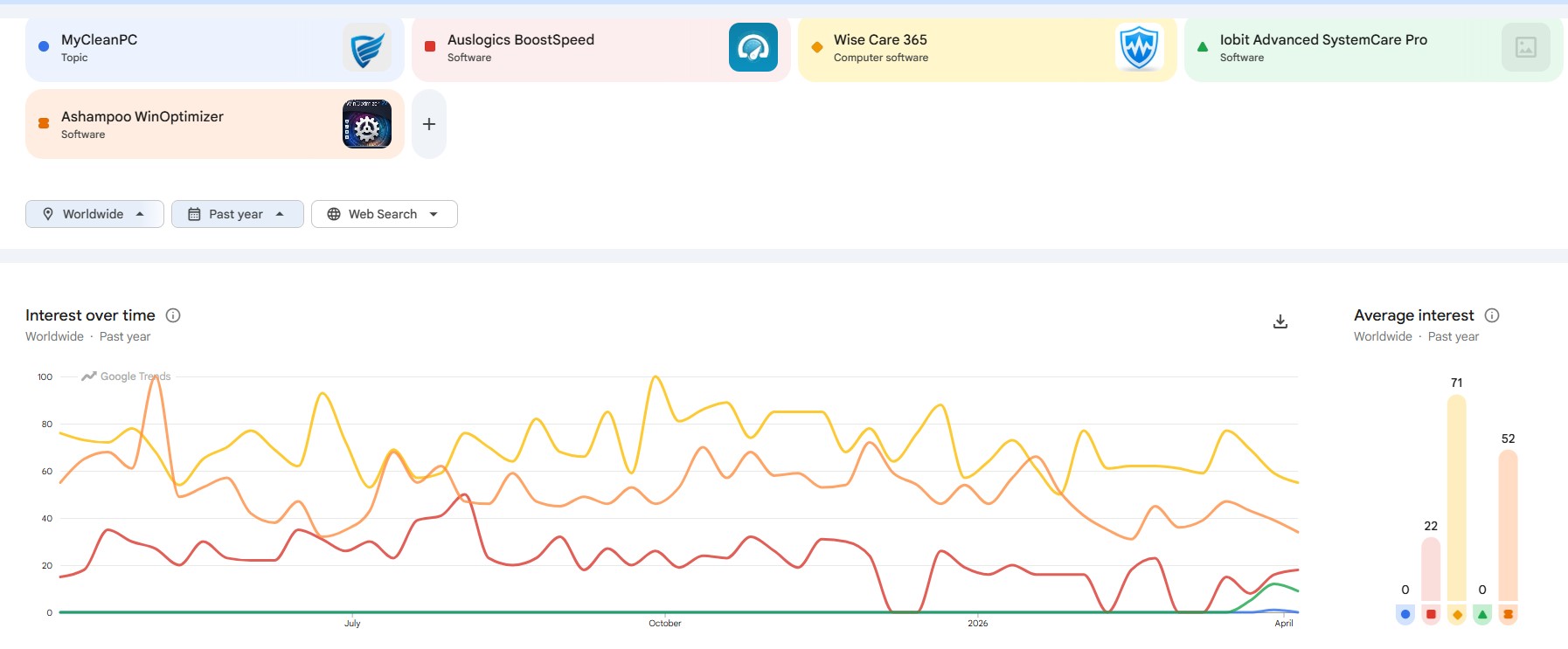The image size is (1568, 649).
Task: Click the Iobit Advanced SystemCare placeholder image
Action: click(x=1526, y=47)
